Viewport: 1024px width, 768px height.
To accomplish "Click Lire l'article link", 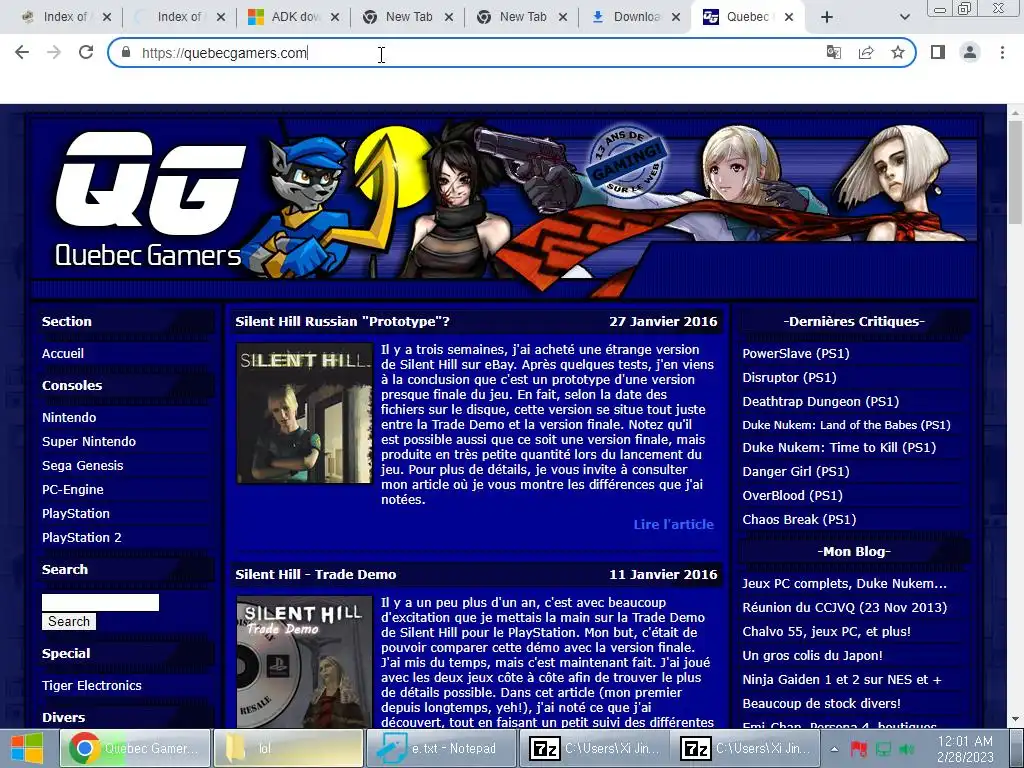I will [673, 524].
